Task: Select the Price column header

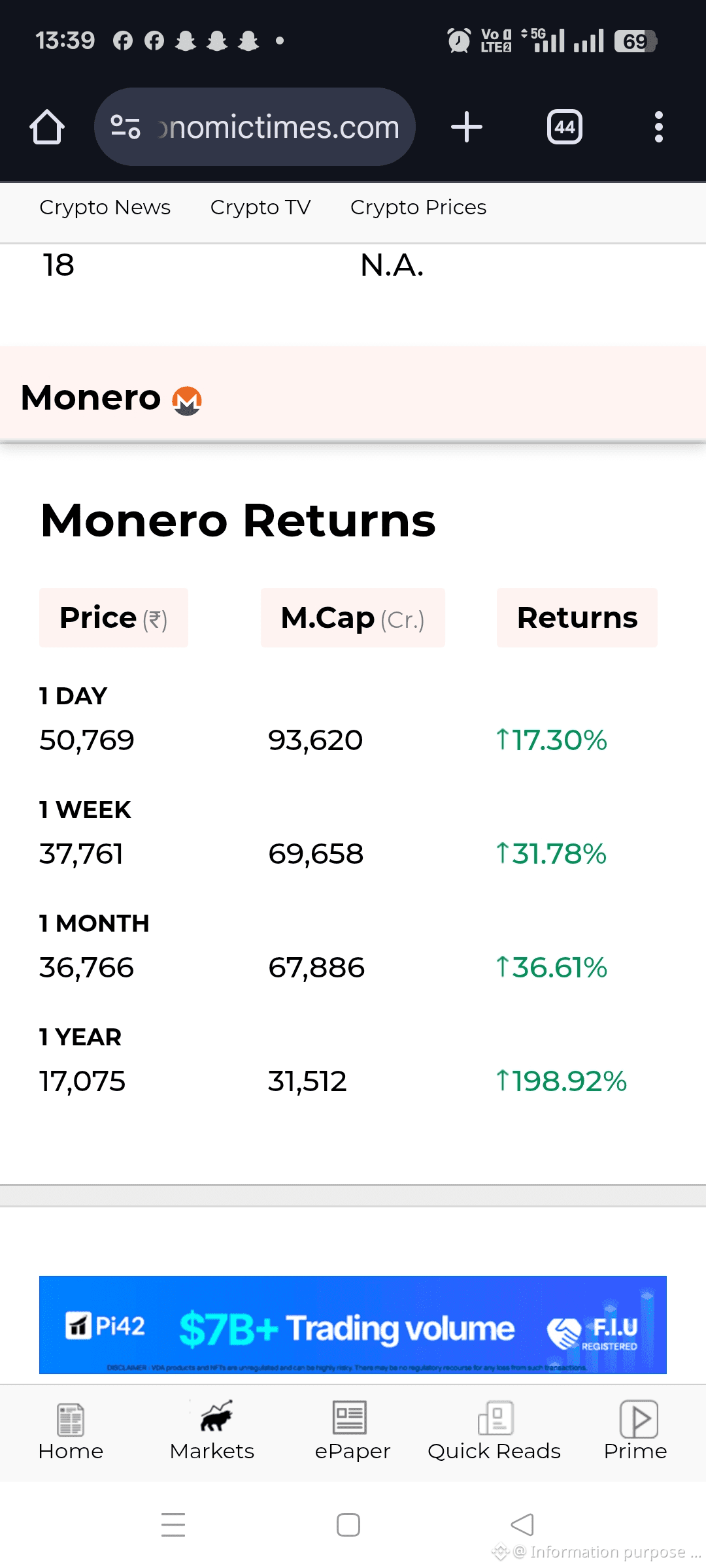Action: (114, 618)
